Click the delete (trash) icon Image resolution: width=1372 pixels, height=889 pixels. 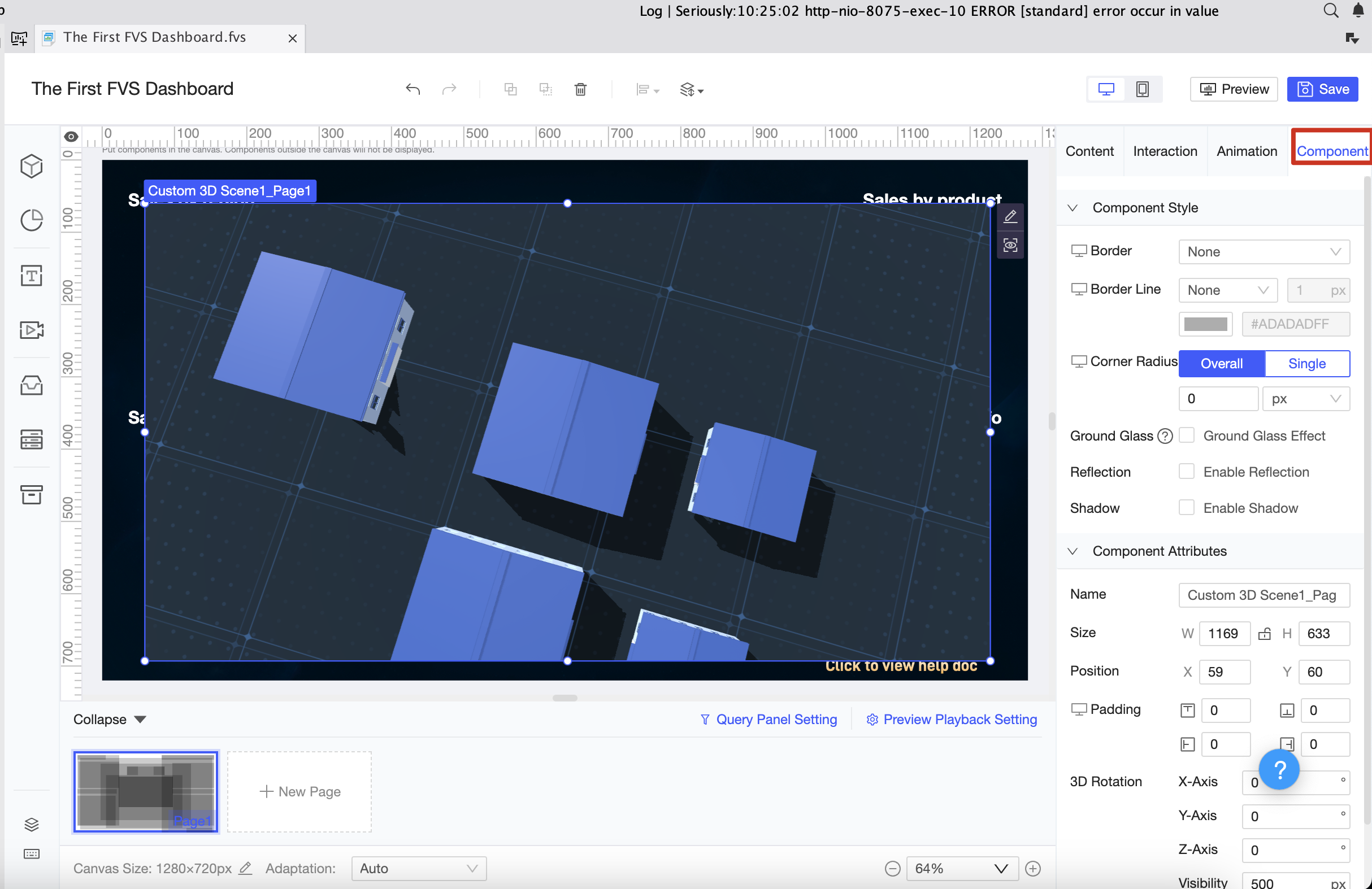click(x=580, y=89)
